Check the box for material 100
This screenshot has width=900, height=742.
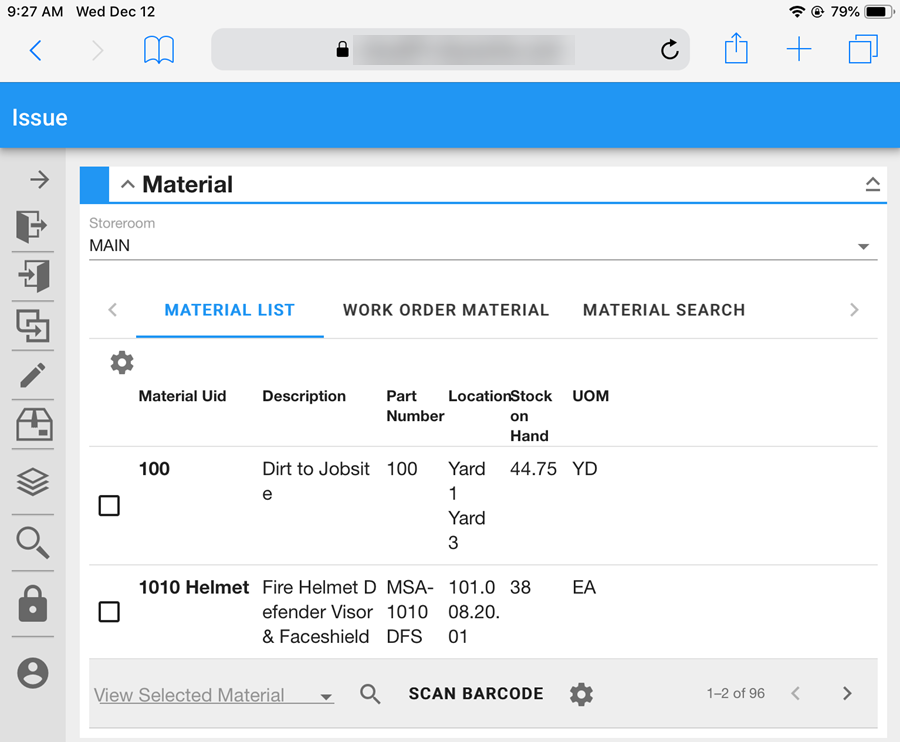click(x=109, y=506)
